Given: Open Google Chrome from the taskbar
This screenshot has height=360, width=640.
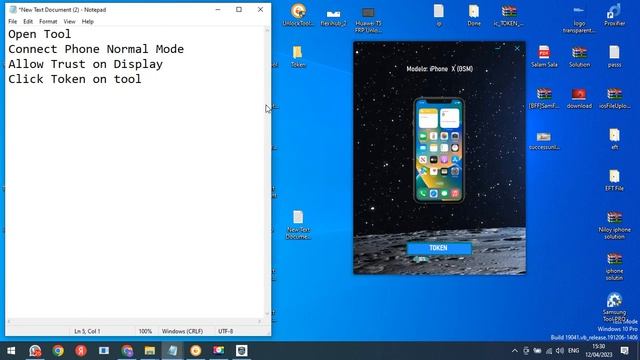Looking at the screenshot, I should tap(58, 351).
